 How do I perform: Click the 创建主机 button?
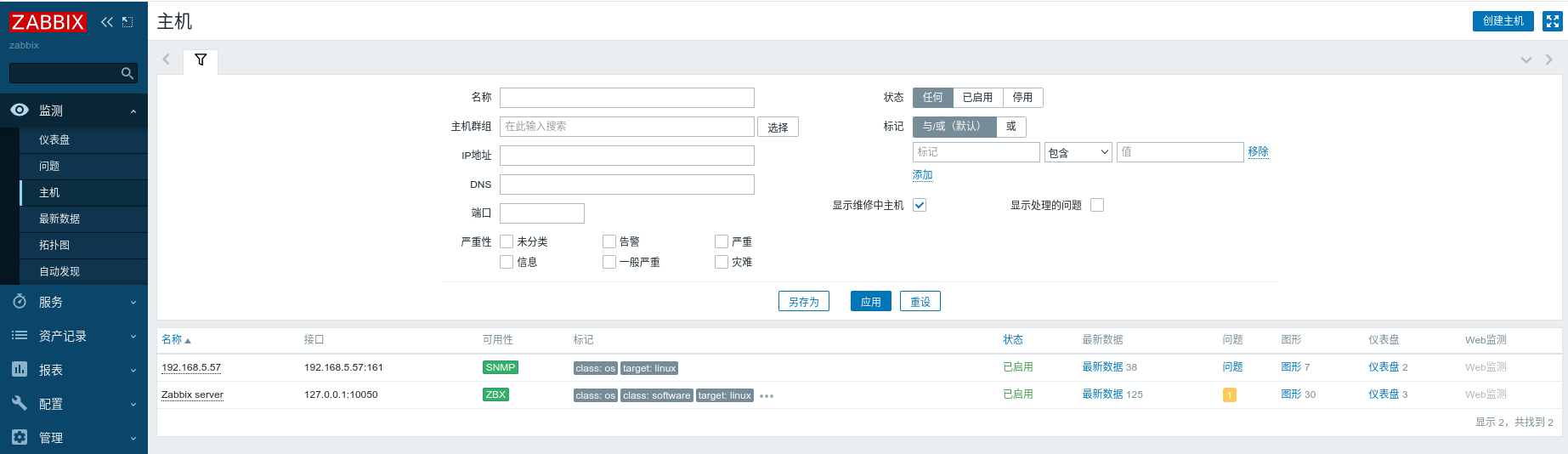pos(1503,21)
